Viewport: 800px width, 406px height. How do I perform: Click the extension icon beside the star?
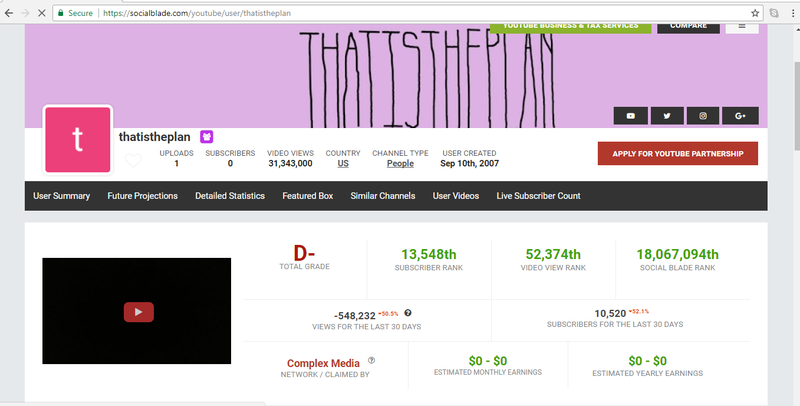click(774, 13)
